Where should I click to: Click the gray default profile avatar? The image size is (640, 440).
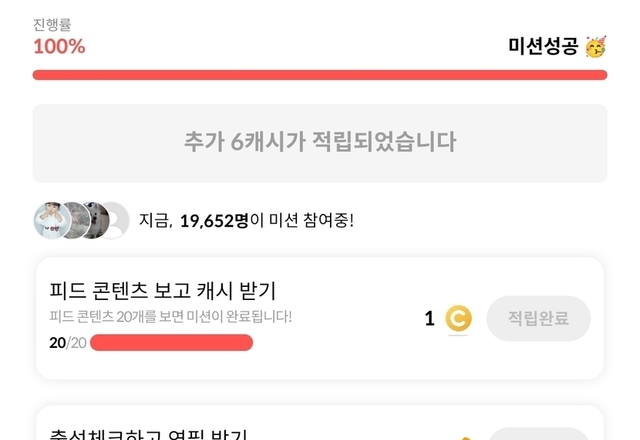(x=114, y=220)
